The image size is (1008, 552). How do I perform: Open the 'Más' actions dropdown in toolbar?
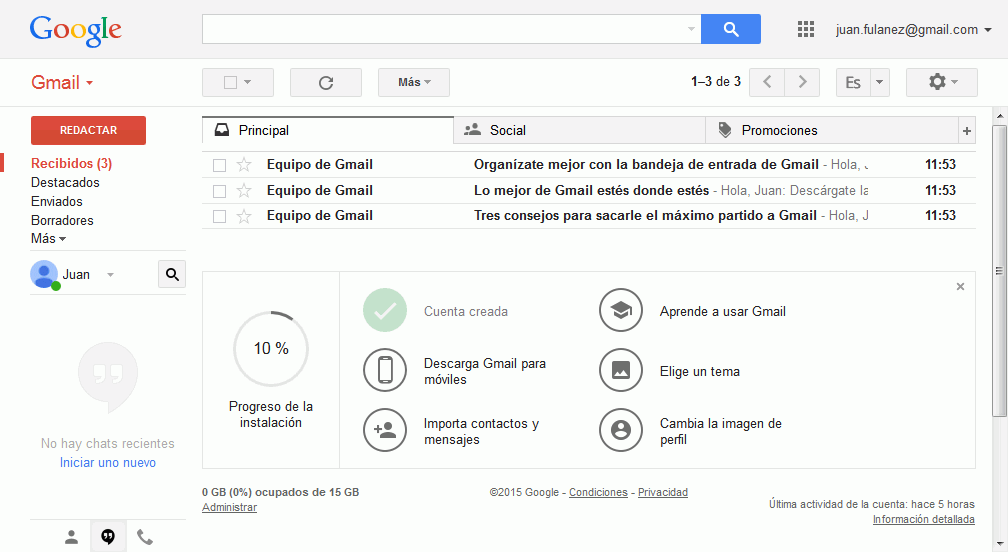coord(414,82)
